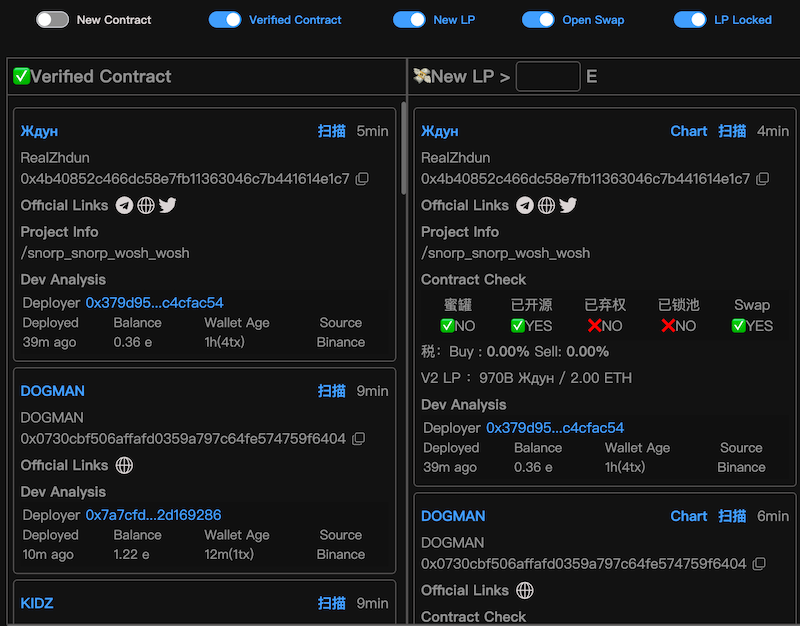Click deployer address 0x7a7cfd...2d169286
Viewport: 800px width, 626px height.
(x=153, y=515)
